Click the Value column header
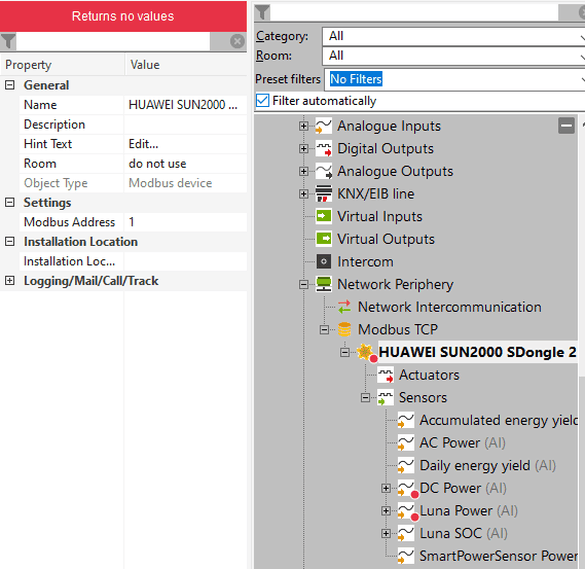The width and height of the screenshot is (585, 569). 186,65
